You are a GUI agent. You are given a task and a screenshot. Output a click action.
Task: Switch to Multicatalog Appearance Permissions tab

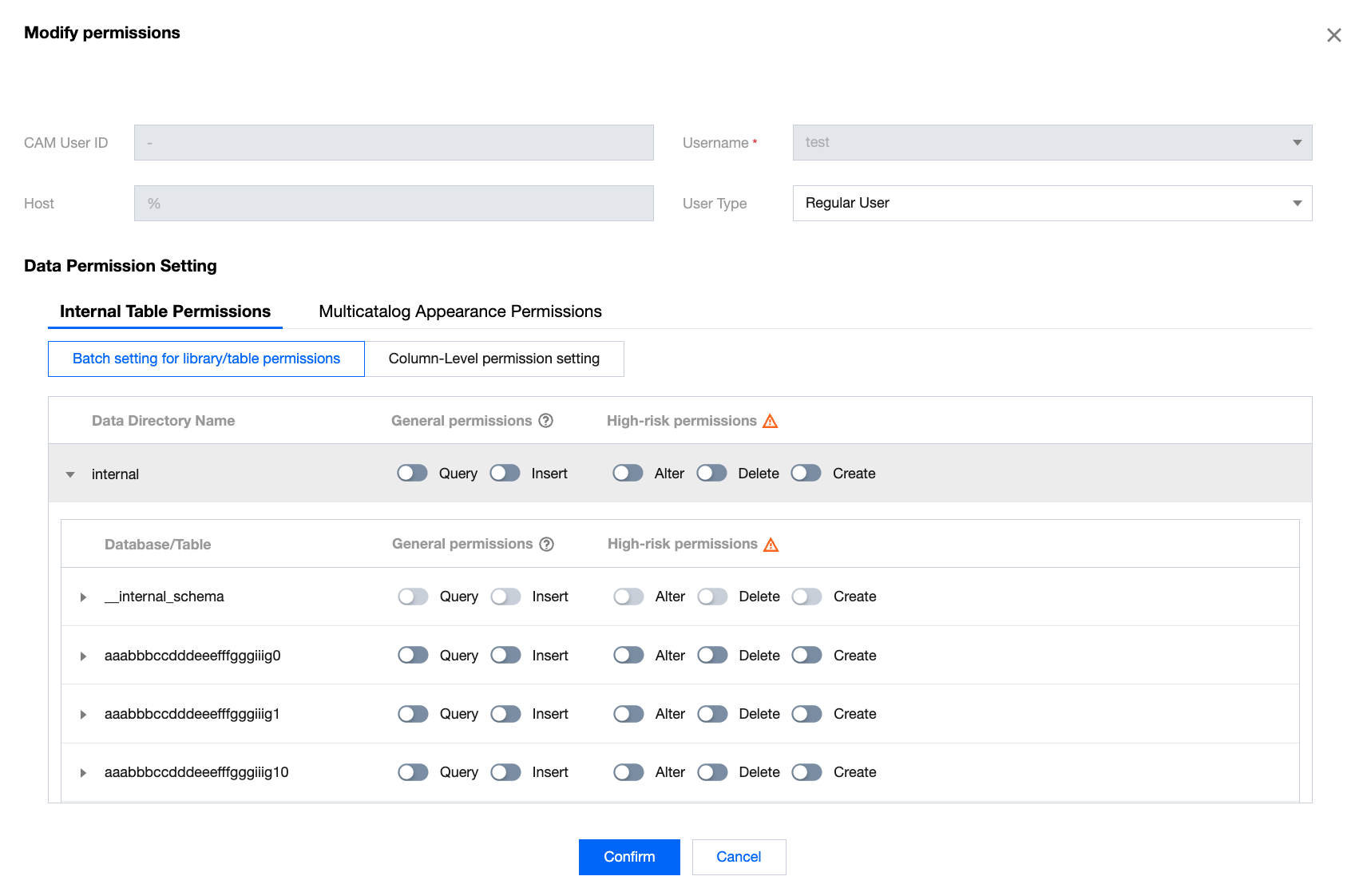460,311
